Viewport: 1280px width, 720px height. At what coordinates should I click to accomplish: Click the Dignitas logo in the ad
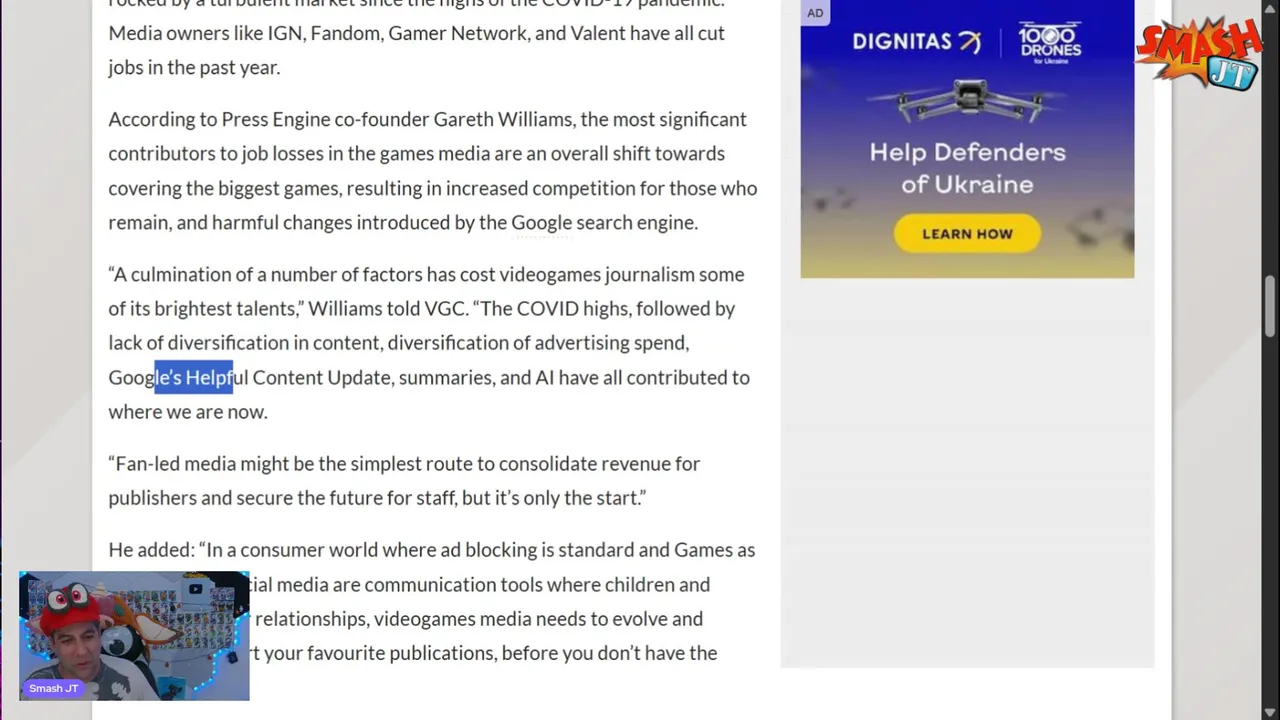click(x=916, y=42)
